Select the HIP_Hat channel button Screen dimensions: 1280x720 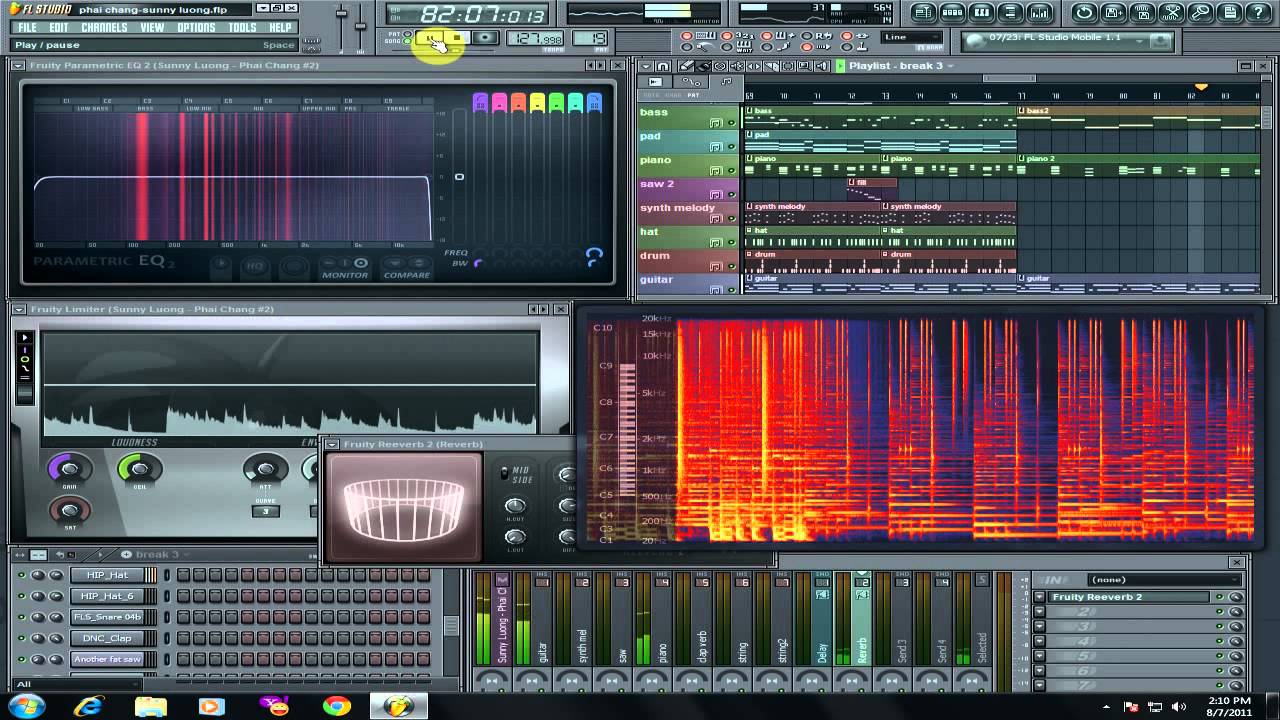pyautogui.click(x=107, y=575)
